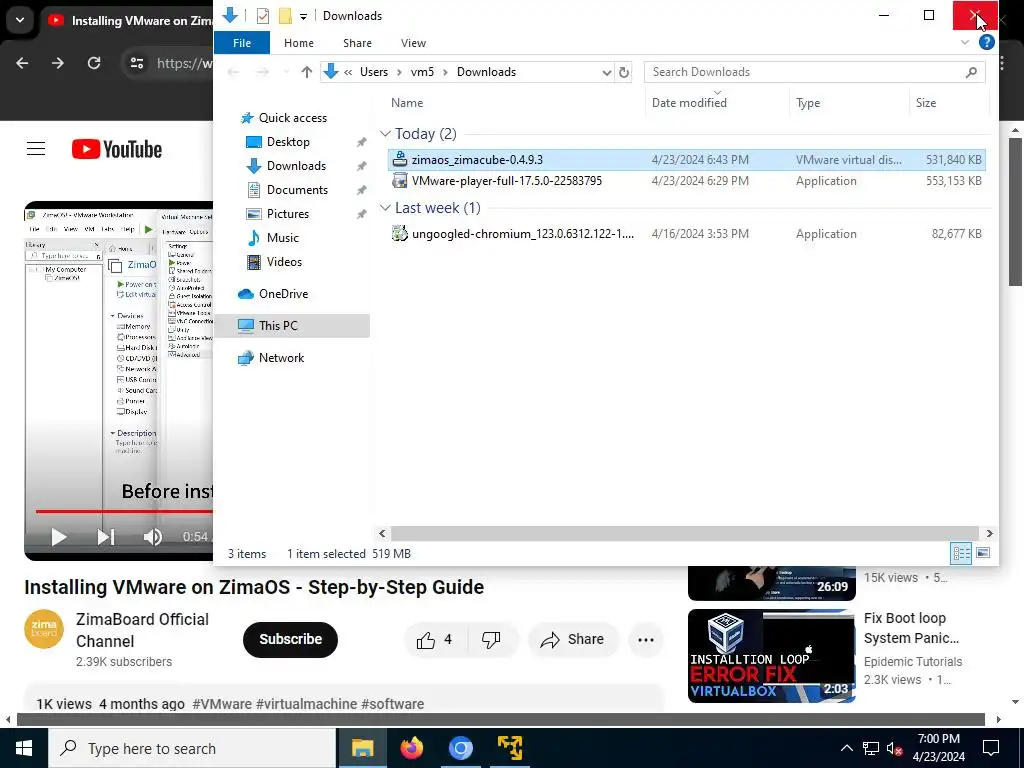Open Installation Loop Error Fix thumbnail
The height and width of the screenshot is (768, 1024).
click(771, 656)
